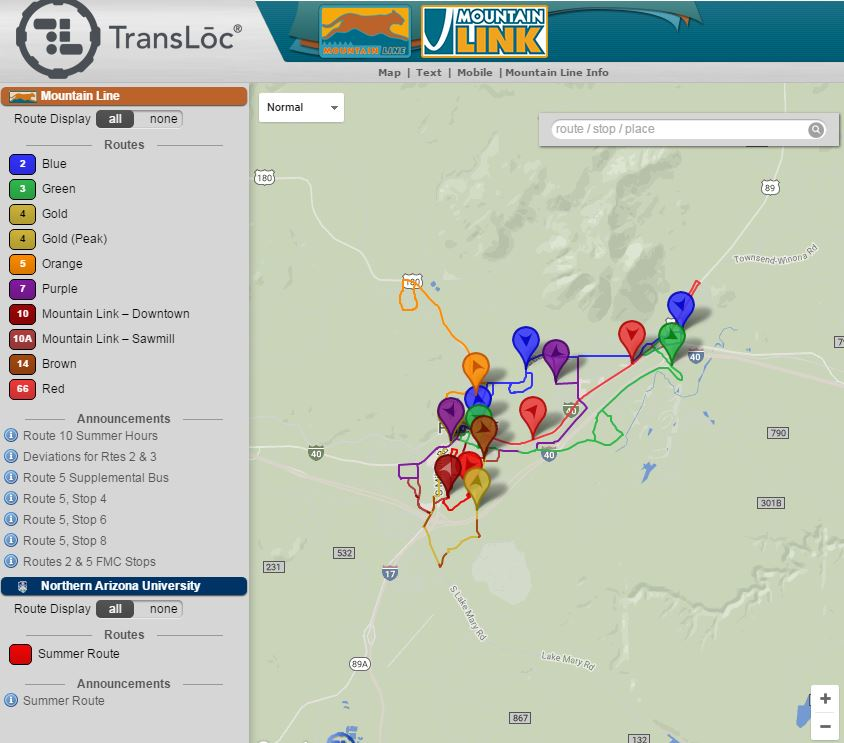Open the Normal map type dropdown

[300, 107]
